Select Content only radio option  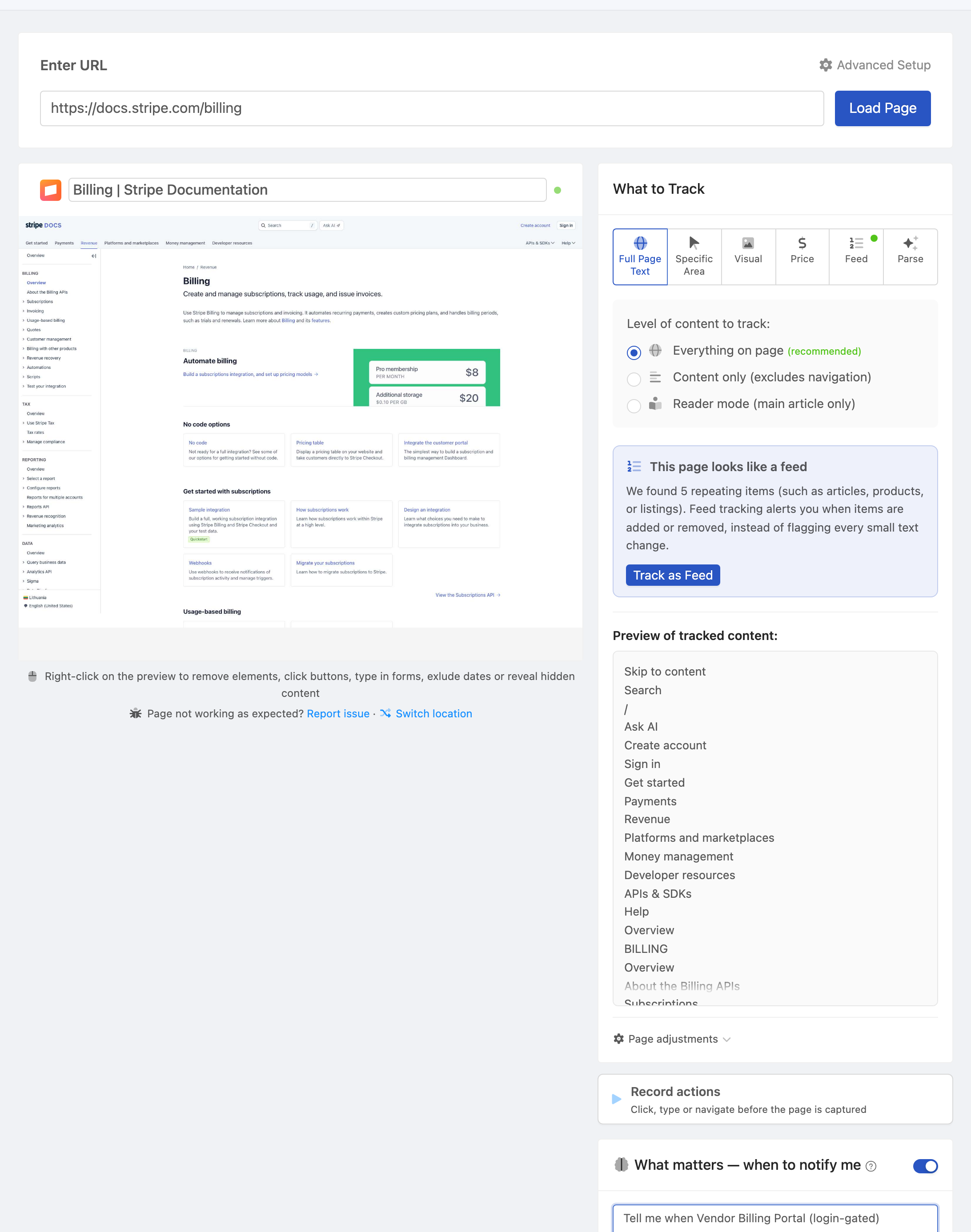click(634, 379)
